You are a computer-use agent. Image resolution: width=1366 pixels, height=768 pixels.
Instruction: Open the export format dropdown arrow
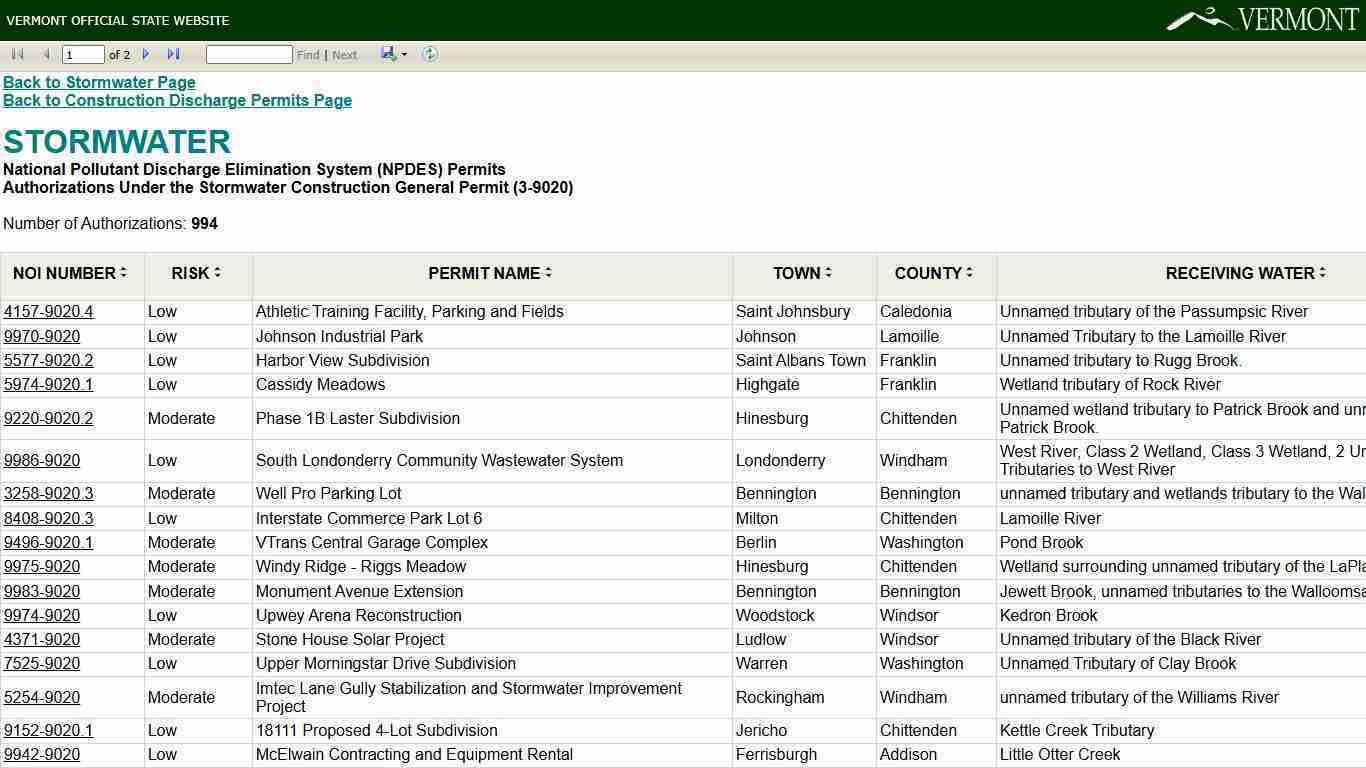pyautogui.click(x=404, y=55)
